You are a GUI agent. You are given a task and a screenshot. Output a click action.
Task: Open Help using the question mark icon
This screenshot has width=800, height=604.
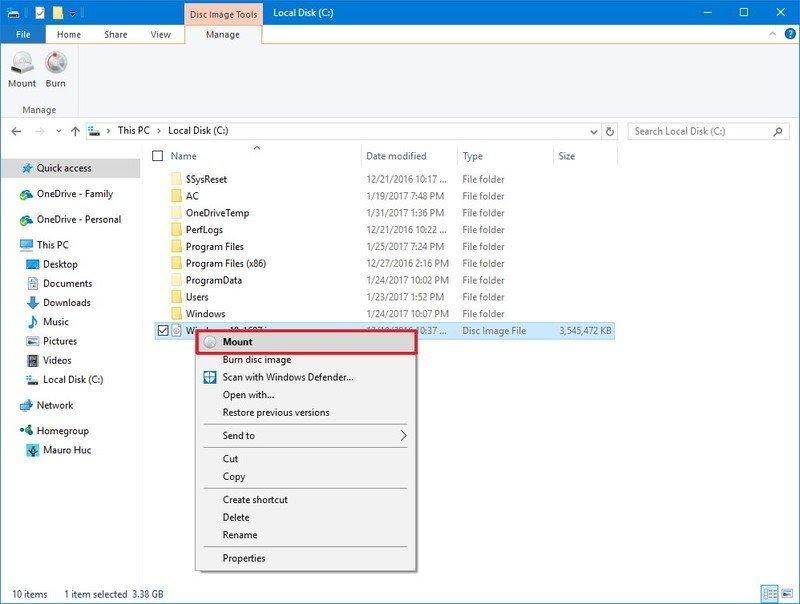pyautogui.click(x=787, y=34)
